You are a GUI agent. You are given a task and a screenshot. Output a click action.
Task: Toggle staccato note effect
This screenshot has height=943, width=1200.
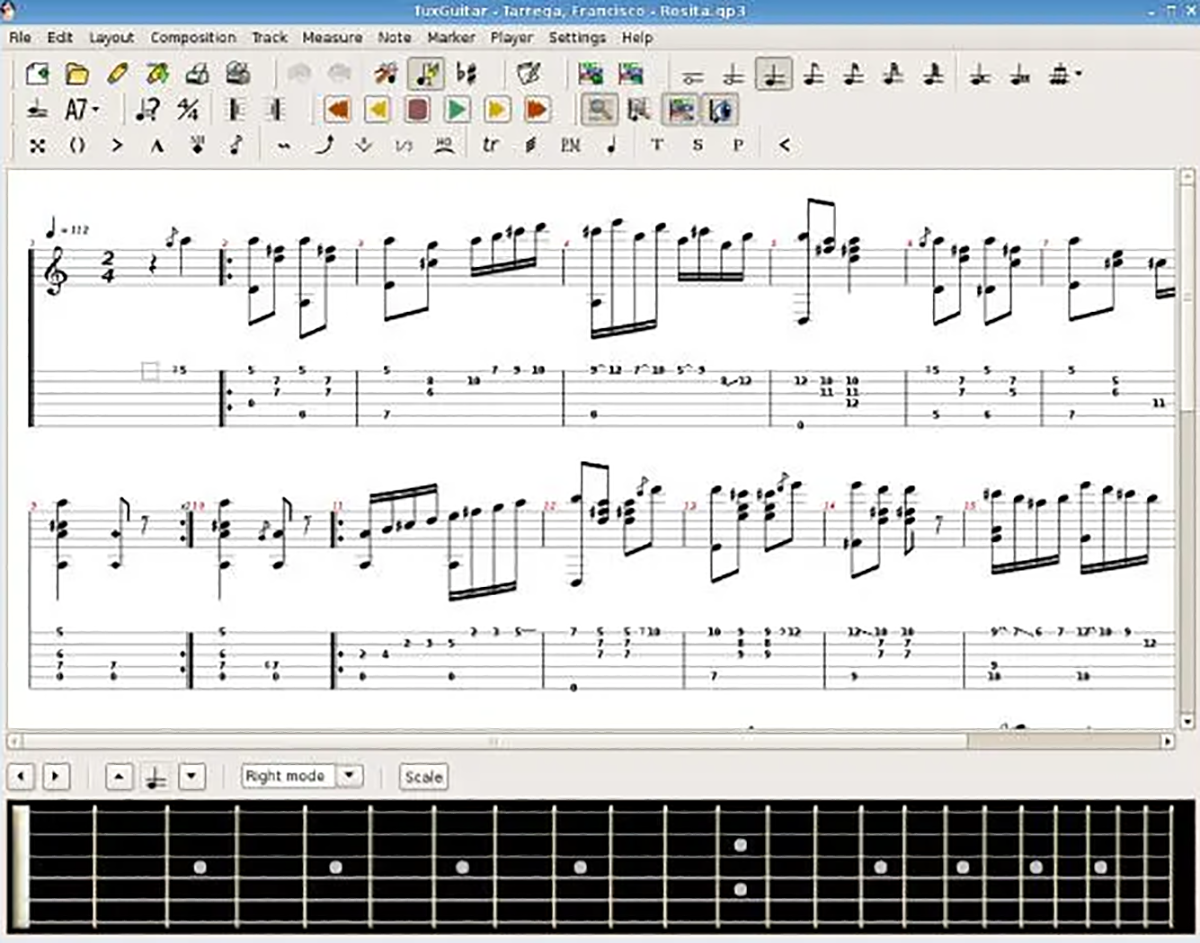[611, 145]
